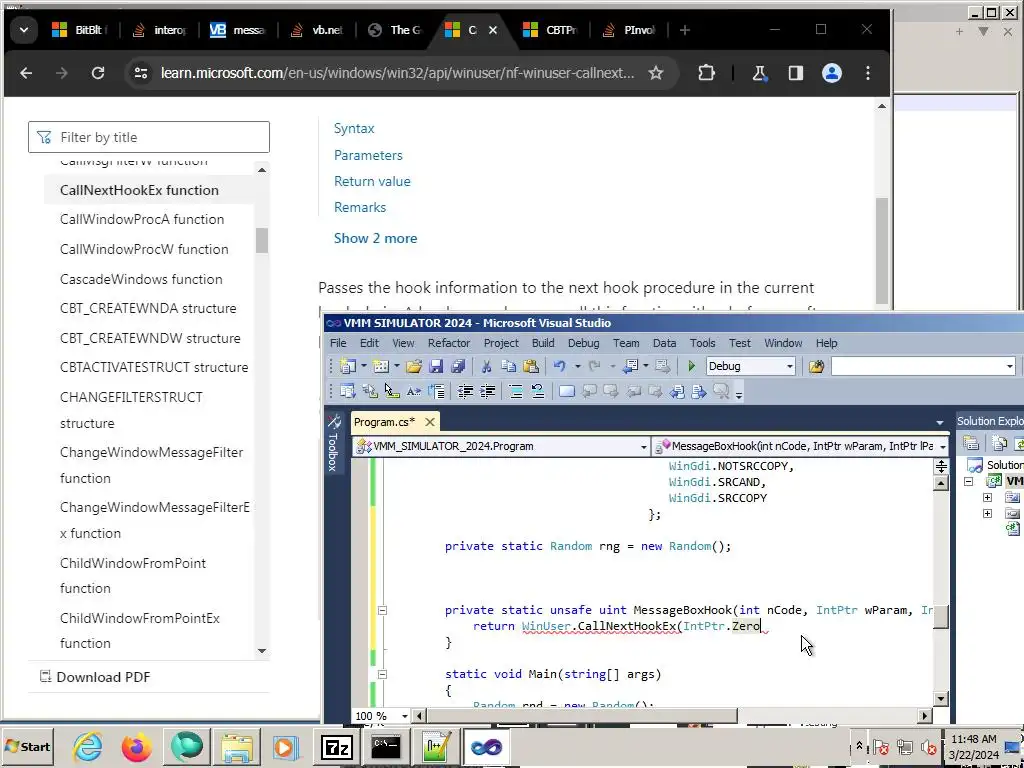Click the volume speaker tray icon

click(x=928, y=746)
